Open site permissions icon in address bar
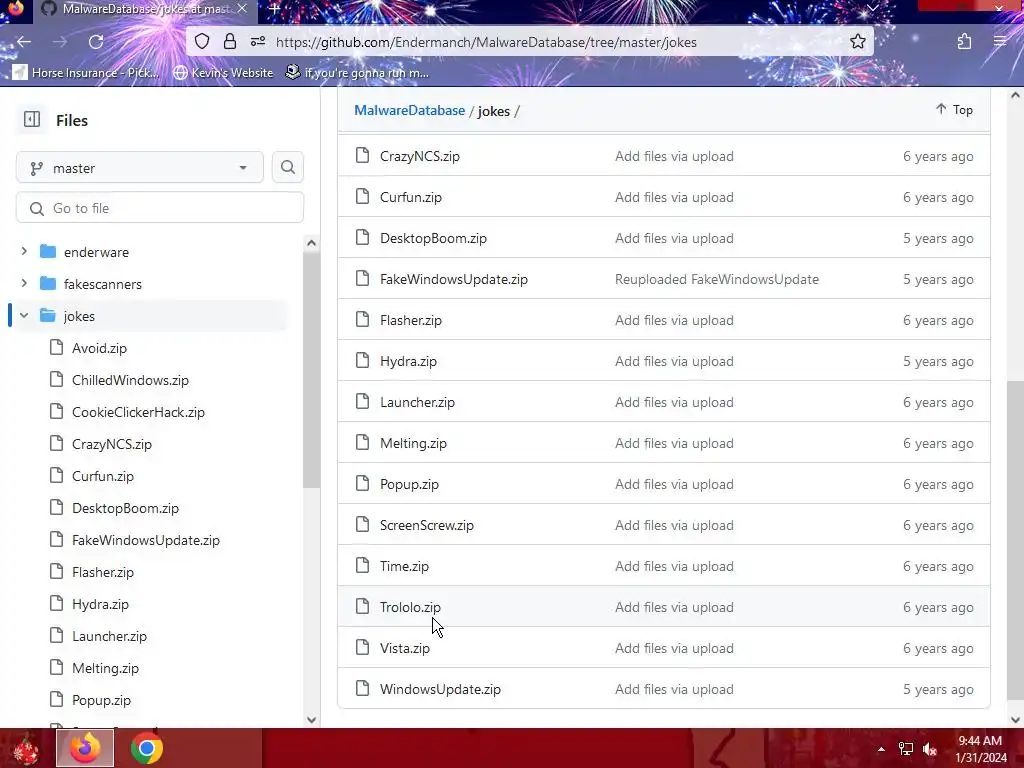Screen dimensions: 1024x768 258,42
